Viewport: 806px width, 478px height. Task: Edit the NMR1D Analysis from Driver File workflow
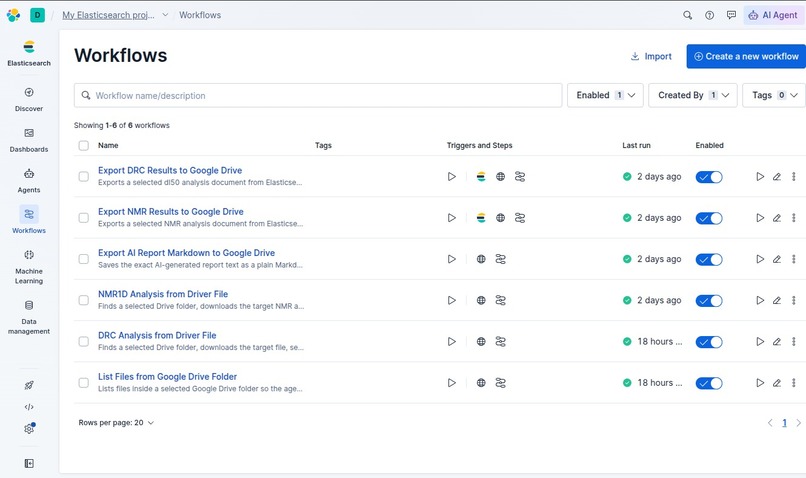[777, 300]
